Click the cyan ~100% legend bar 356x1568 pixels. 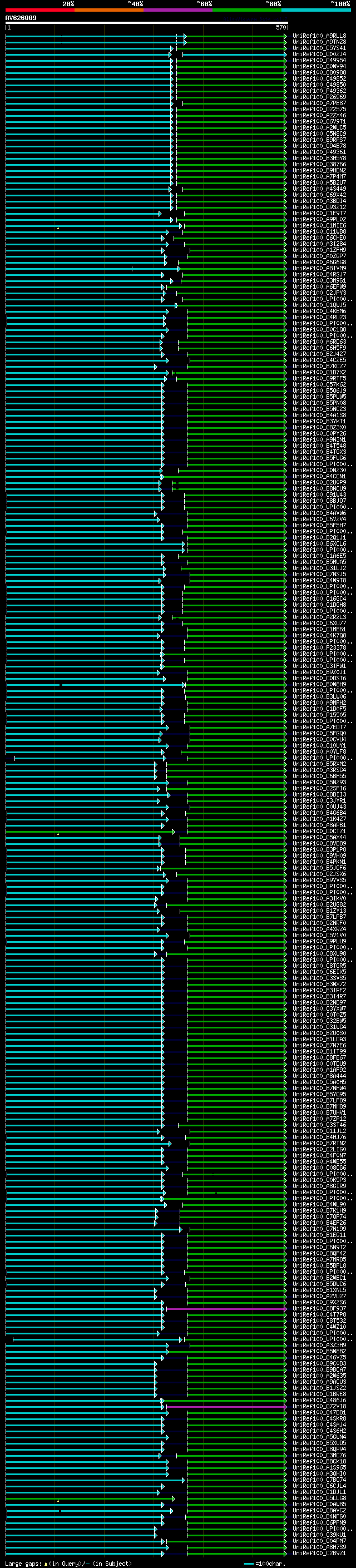316,11
